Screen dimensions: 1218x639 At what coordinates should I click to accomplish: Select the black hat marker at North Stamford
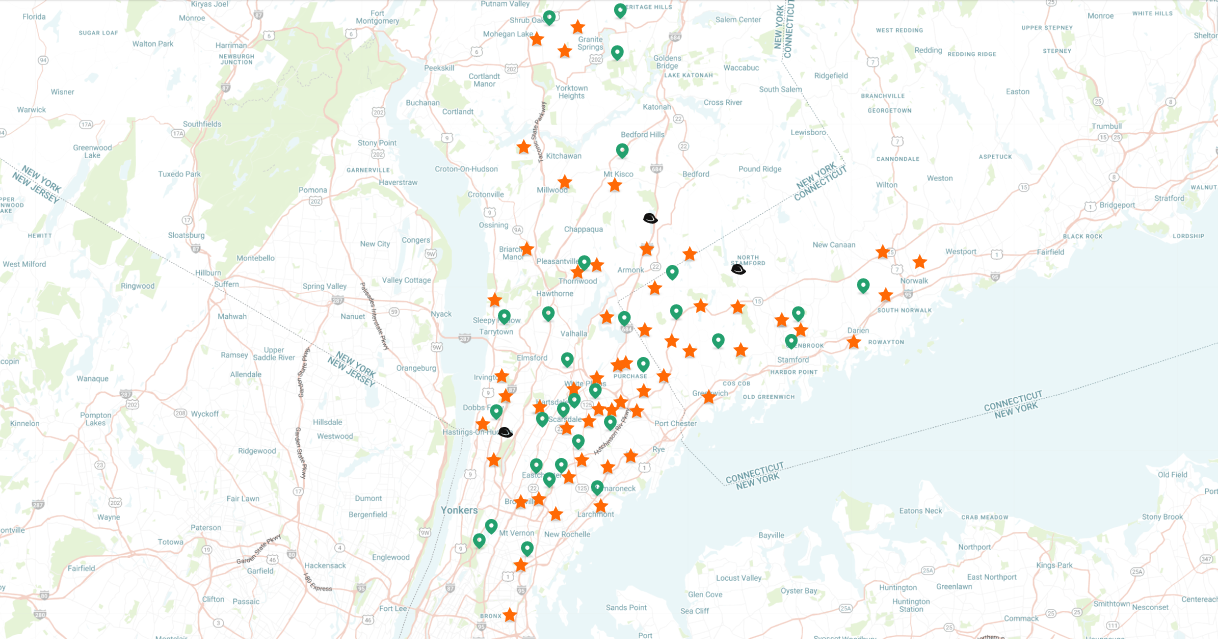tap(738, 269)
